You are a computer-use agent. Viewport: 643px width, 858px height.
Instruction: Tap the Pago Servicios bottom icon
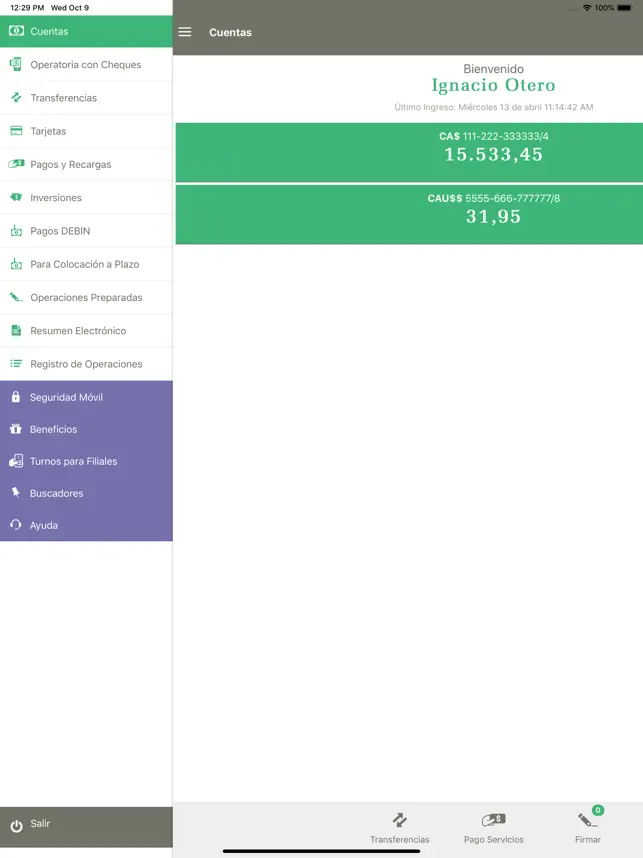click(493, 821)
